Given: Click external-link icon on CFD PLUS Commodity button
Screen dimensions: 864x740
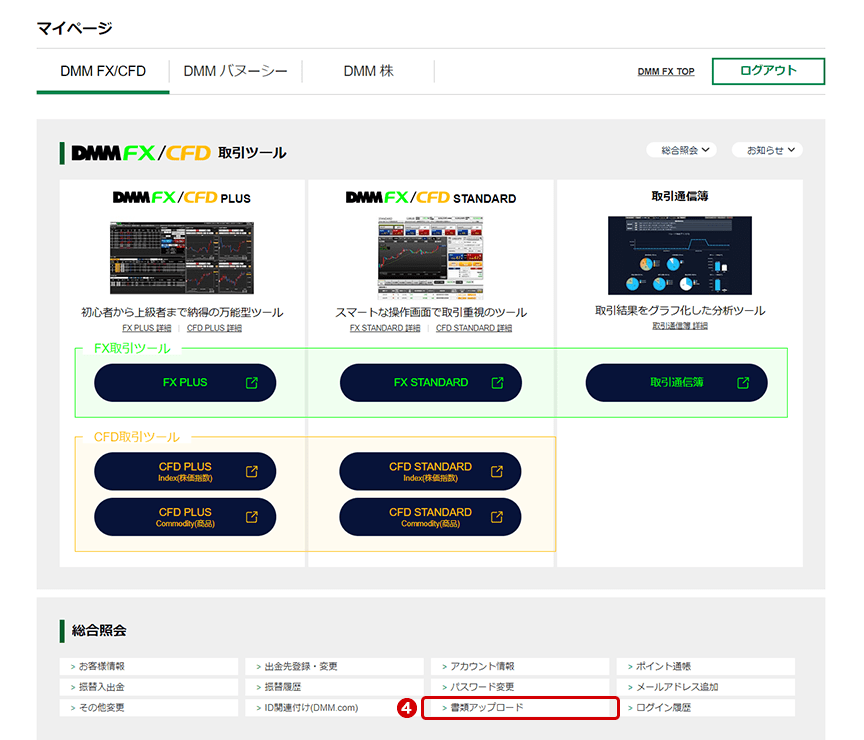Looking at the screenshot, I should click(252, 517).
